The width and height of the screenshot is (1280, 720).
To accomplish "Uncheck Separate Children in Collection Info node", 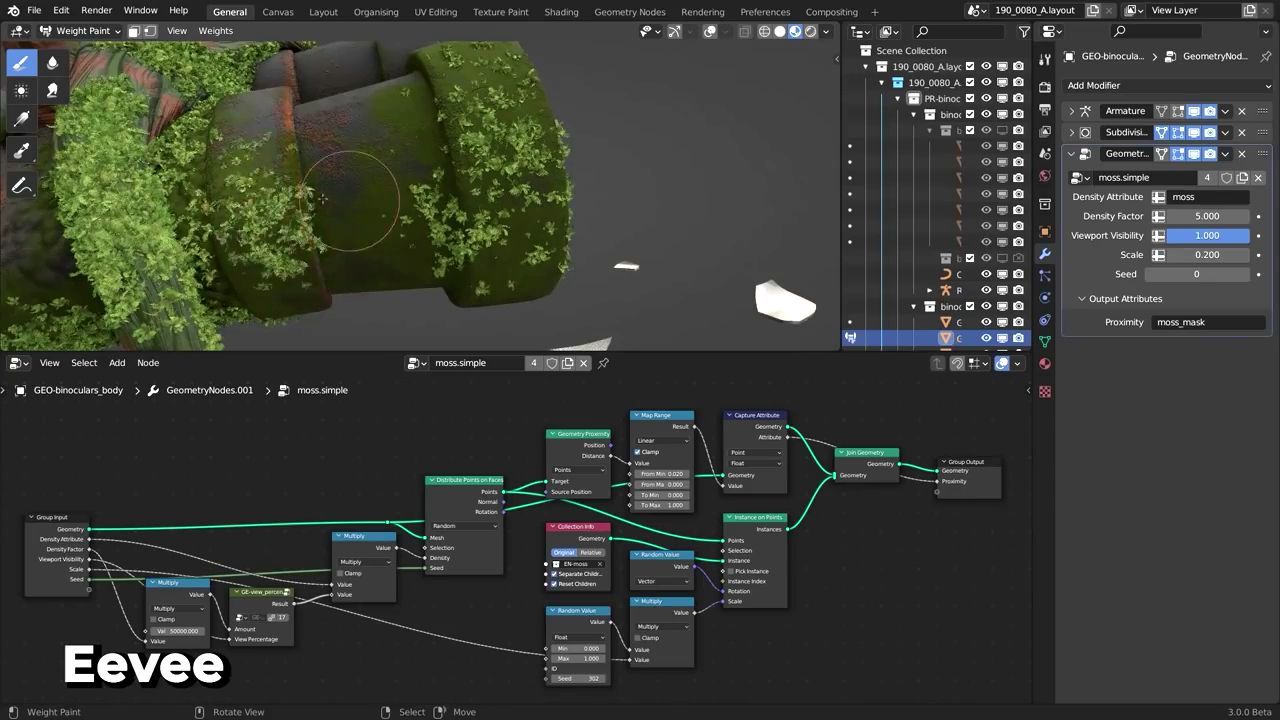I will coord(554,574).
